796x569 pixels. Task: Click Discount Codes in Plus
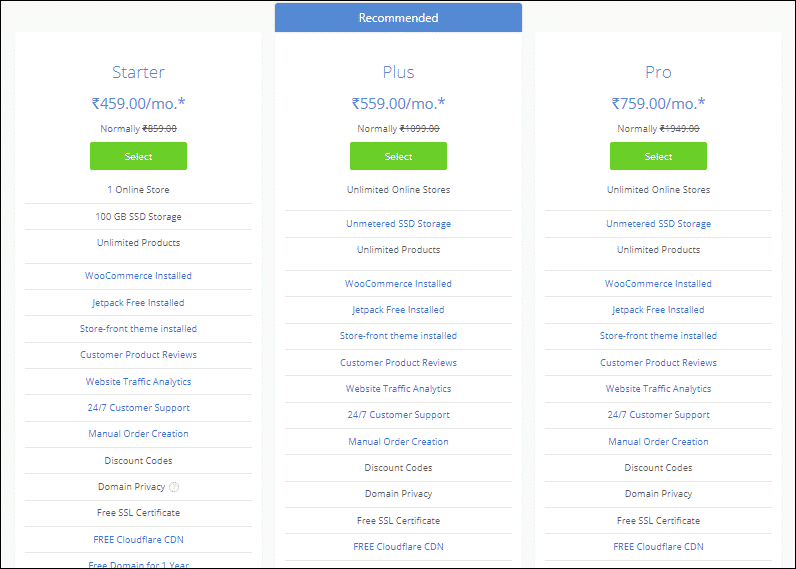[x=399, y=468]
